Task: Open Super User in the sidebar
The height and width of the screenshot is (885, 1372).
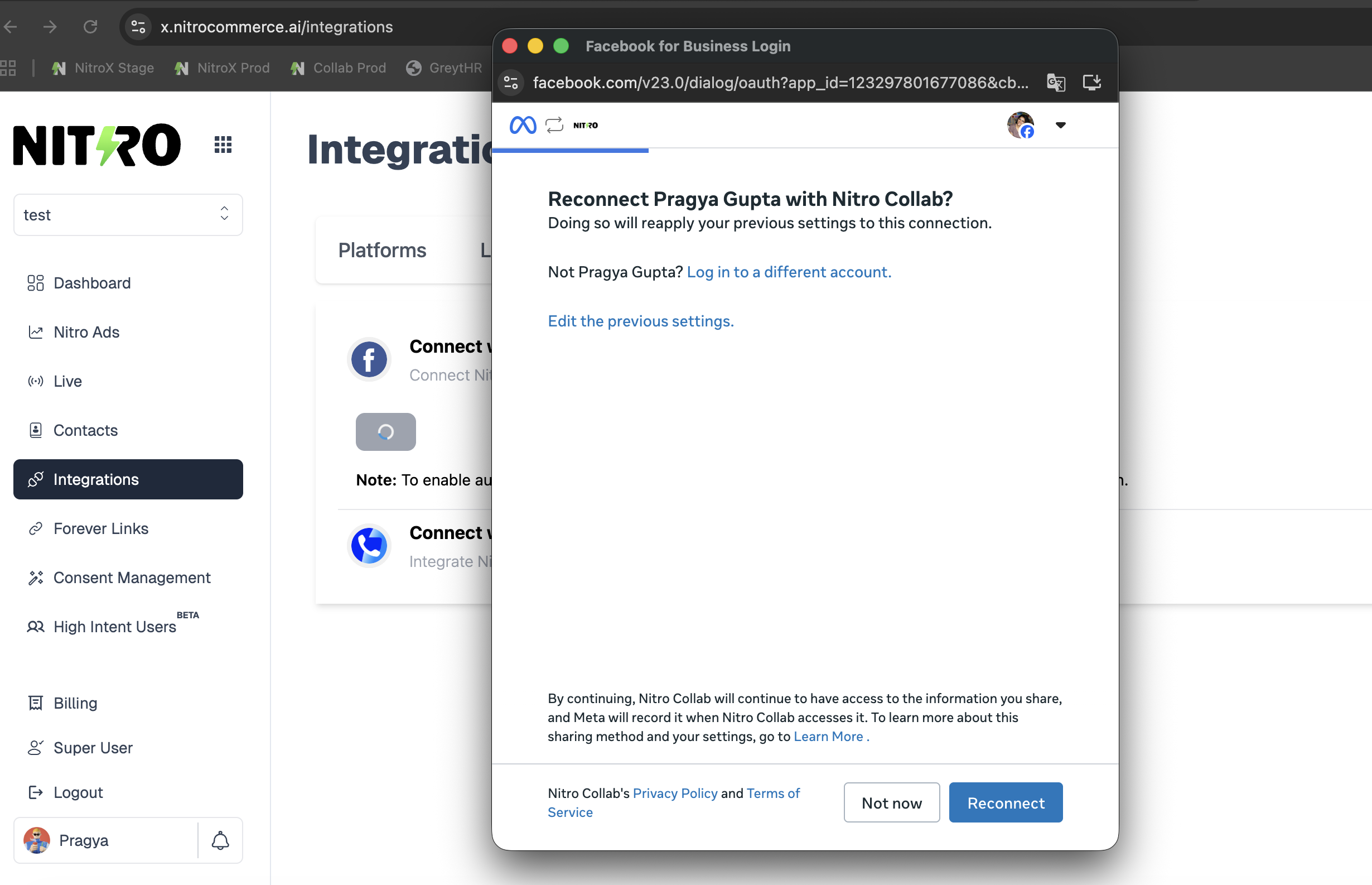Action: 128,748
